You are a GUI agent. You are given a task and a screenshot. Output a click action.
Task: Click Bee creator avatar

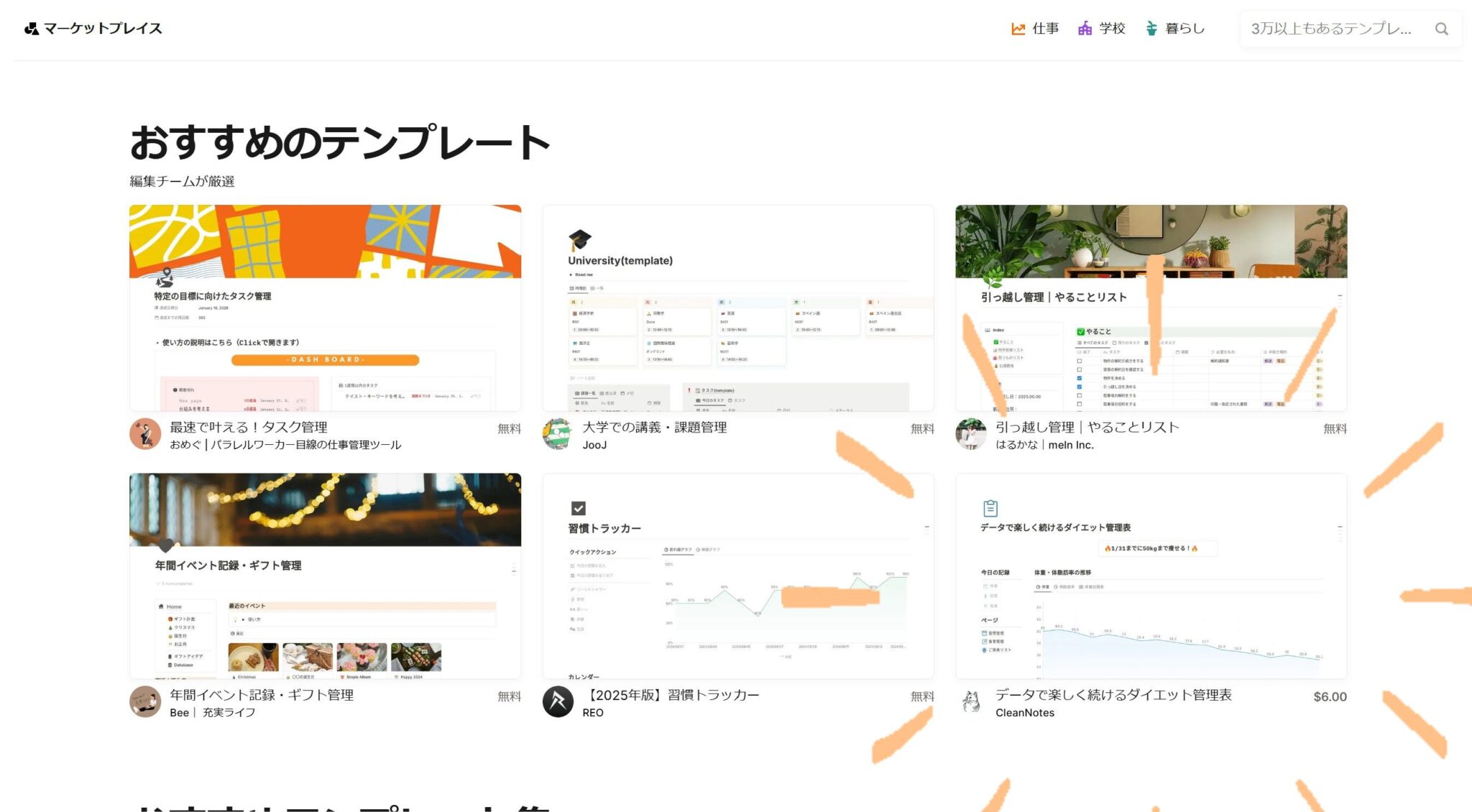pyautogui.click(x=144, y=702)
